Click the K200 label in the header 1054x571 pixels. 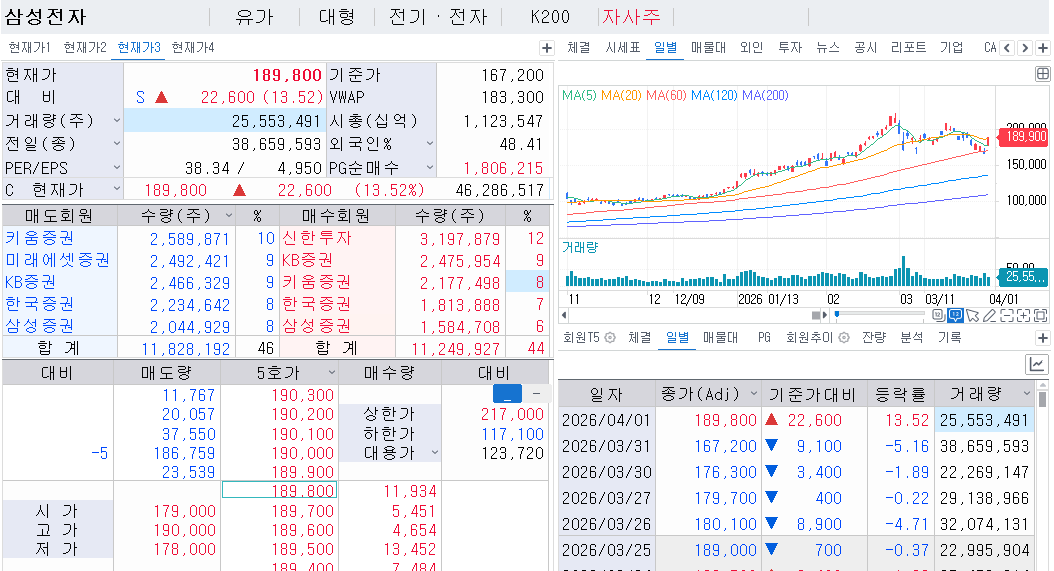tap(550, 17)
